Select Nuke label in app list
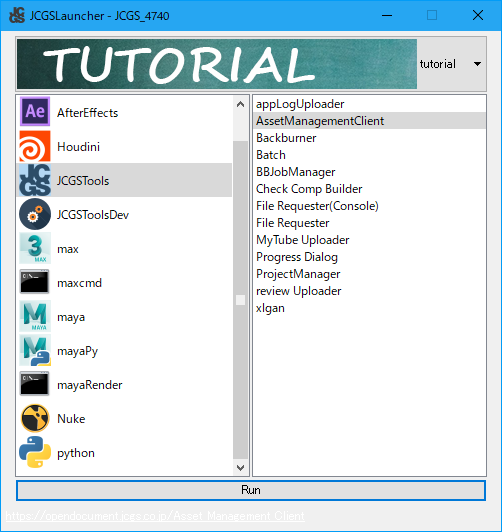The width and height of the screenshot is (502, 532). pos(71,419)
